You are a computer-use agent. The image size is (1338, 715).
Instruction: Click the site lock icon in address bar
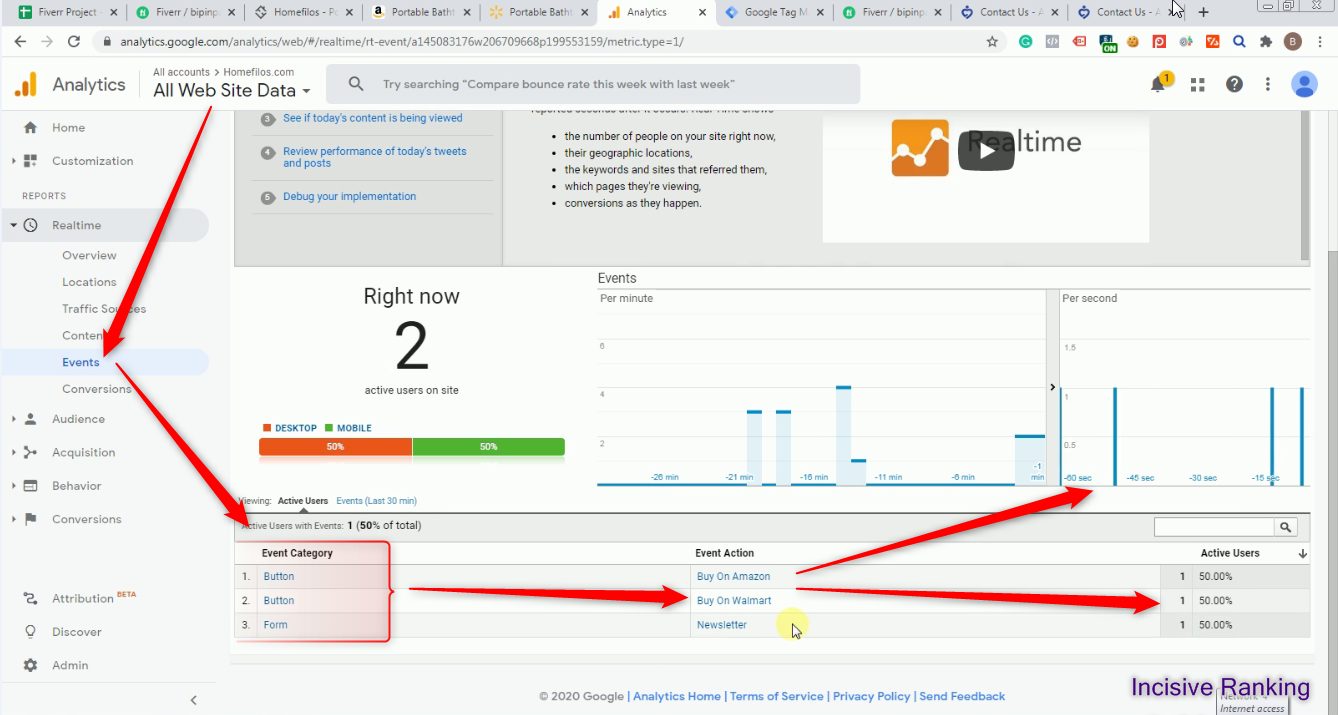coord(106,42)
